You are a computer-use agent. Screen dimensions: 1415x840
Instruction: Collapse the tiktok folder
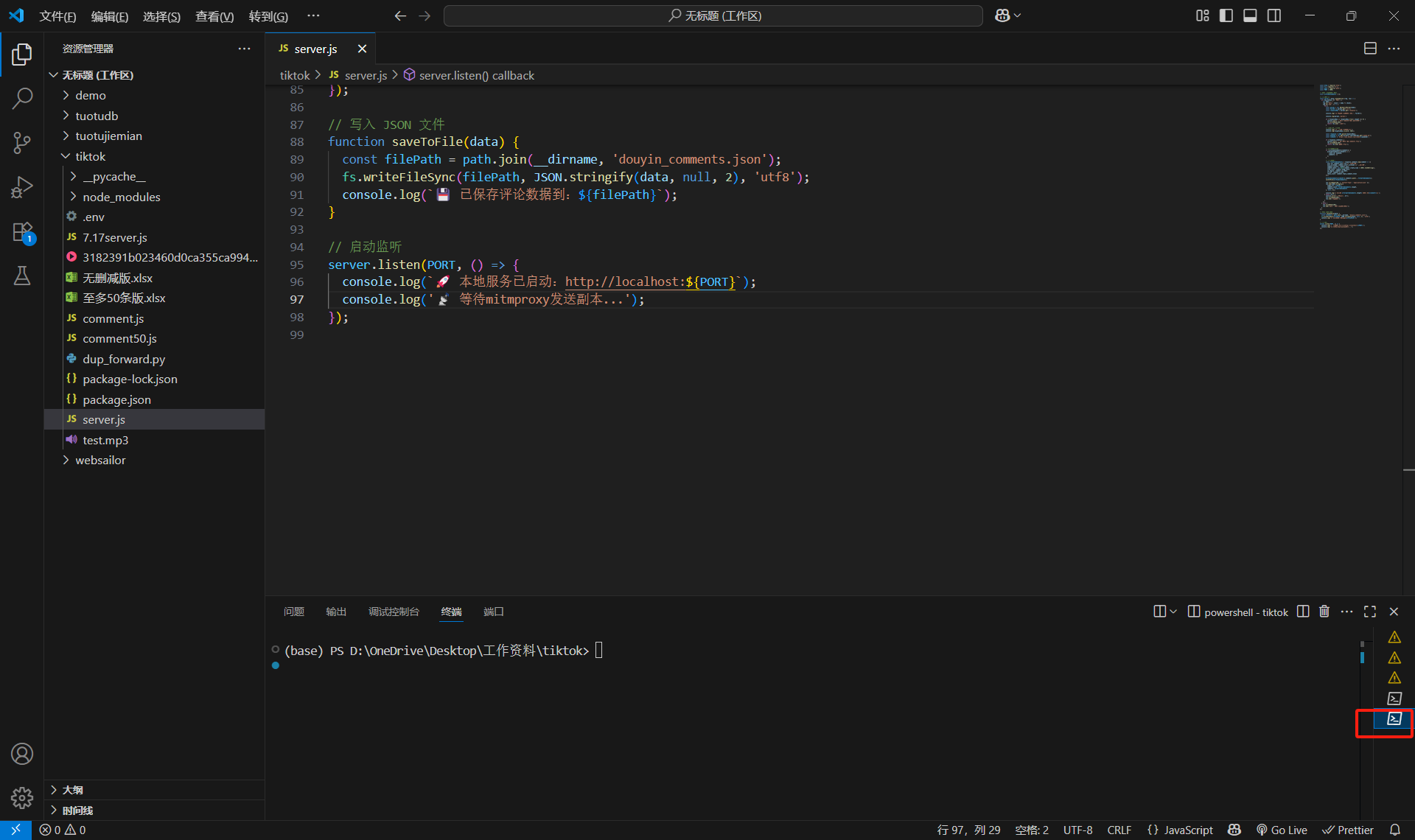point(155,156)
